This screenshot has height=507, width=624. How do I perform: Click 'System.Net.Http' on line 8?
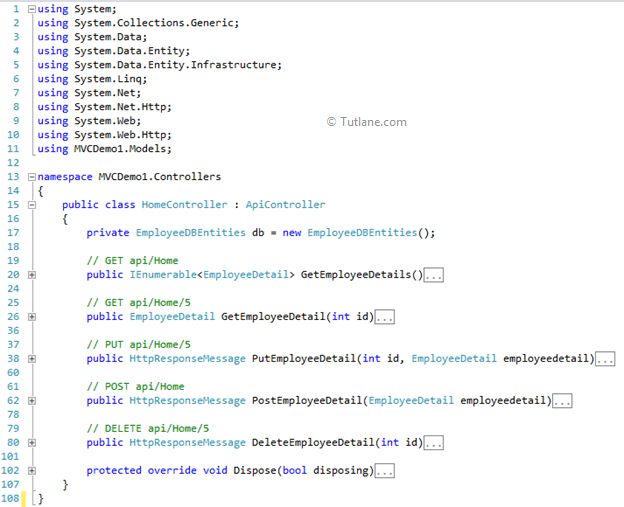(120, 107)
